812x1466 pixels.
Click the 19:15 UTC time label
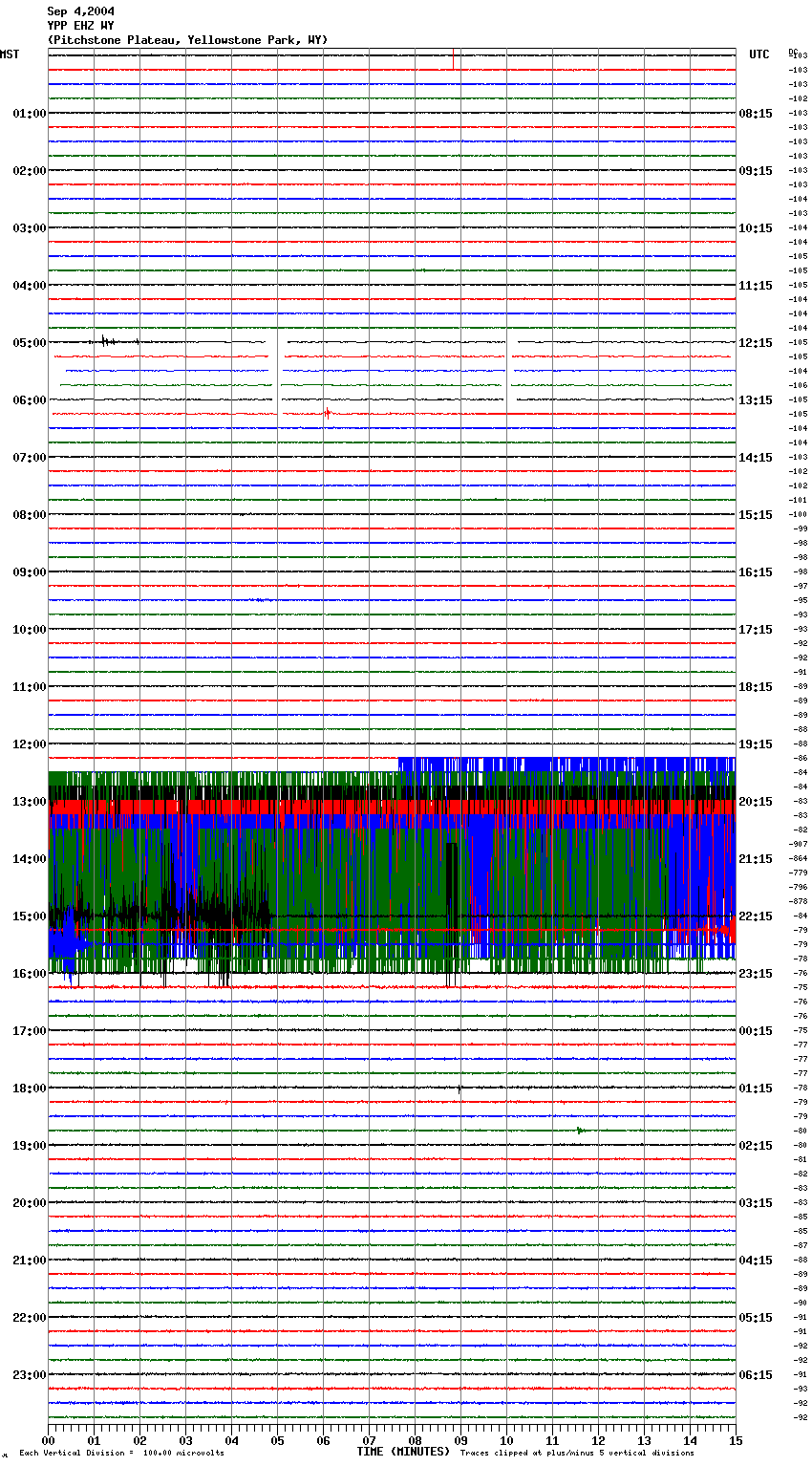tap(756, 744)
